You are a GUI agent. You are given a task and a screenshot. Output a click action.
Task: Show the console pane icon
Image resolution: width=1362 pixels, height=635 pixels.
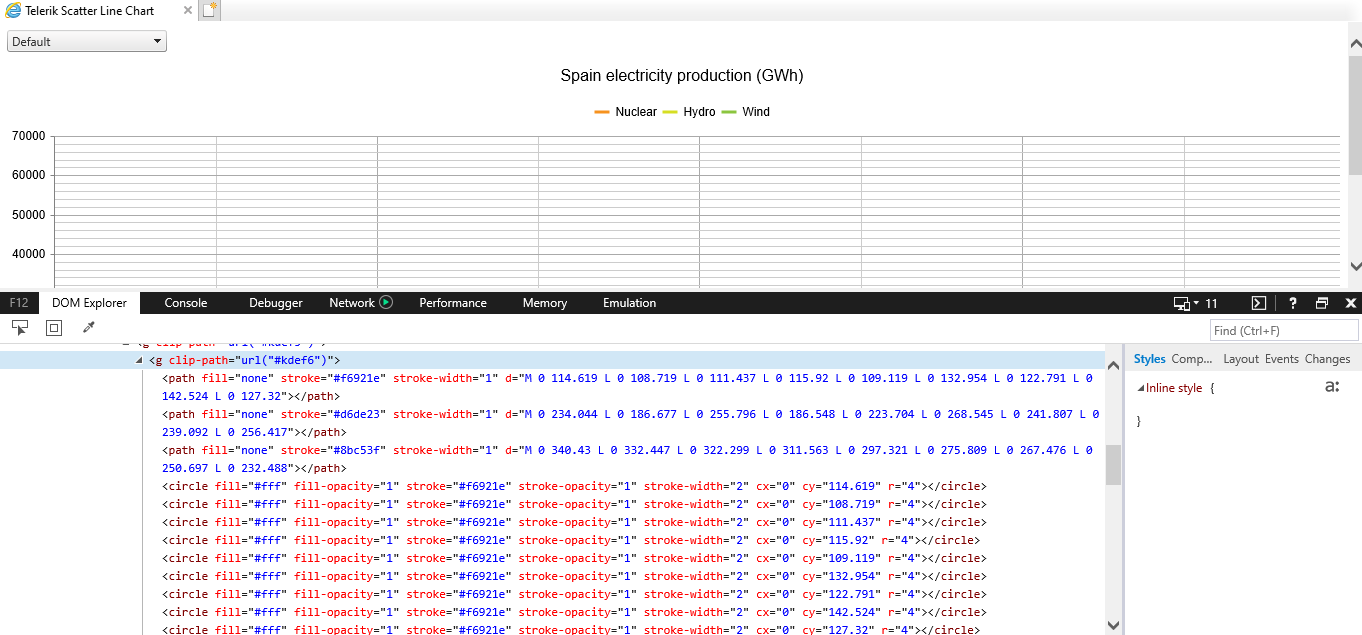point(1259,303)
